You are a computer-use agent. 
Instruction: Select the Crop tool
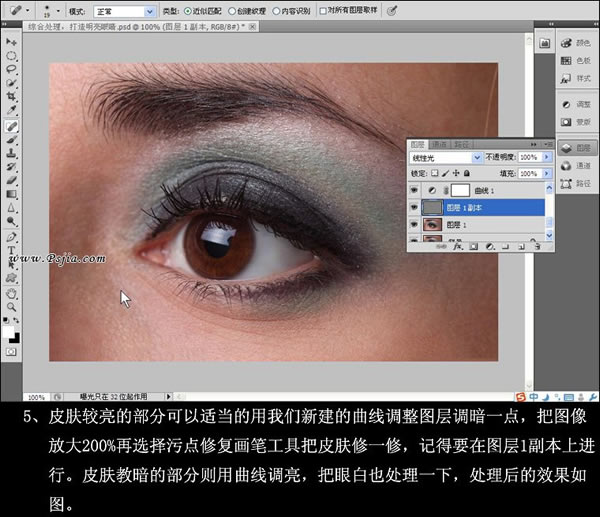[12, 98]
